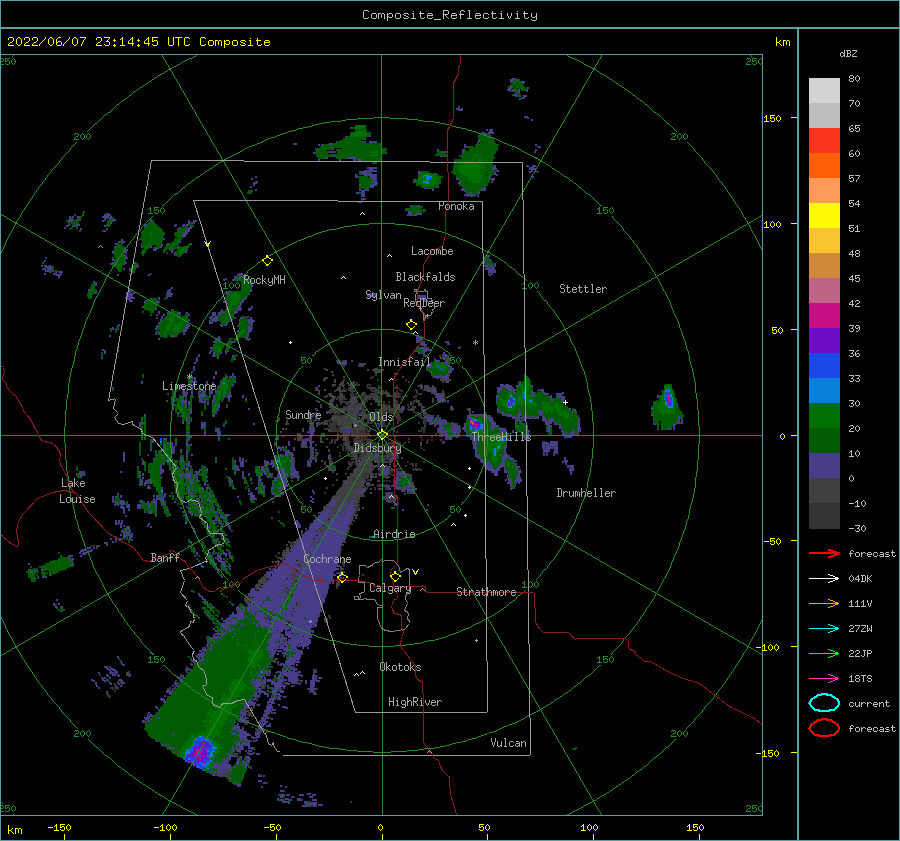Click the magenta 18TS arrow icon

824,679
